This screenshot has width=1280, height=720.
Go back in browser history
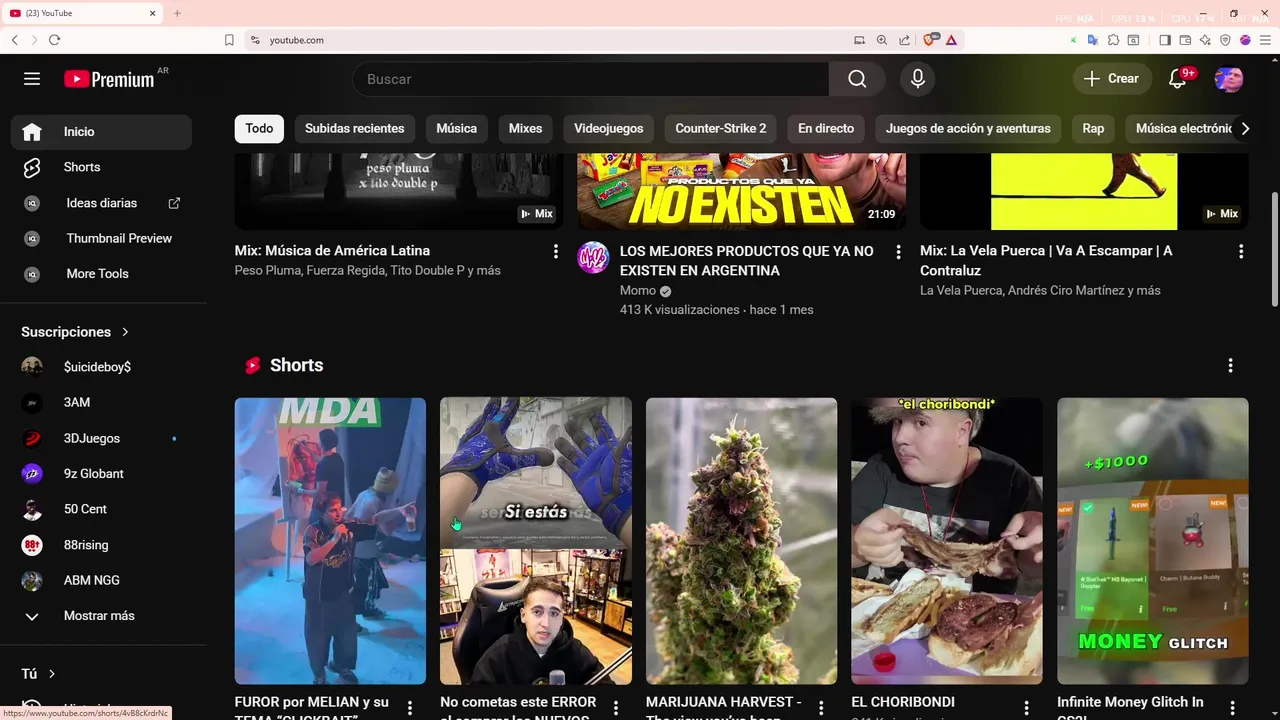pos(14,40)
